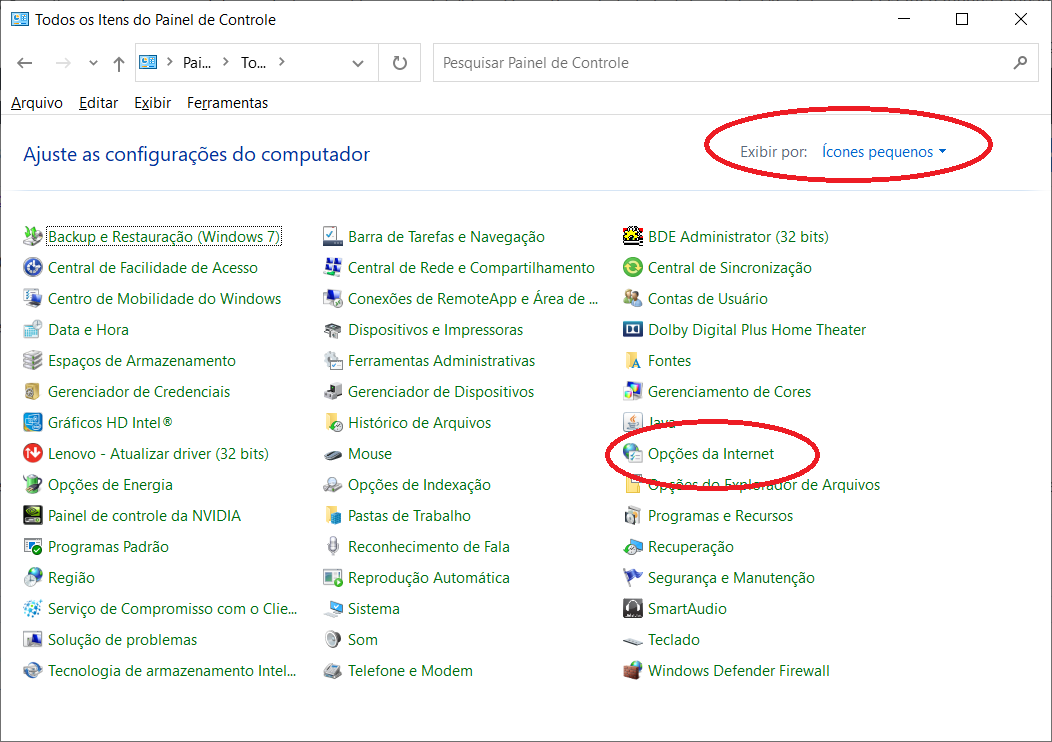This screenshot has width=1052, height=742.
Task: Expand the chevron after the To... breadcrumb
Action: (282, 62)
